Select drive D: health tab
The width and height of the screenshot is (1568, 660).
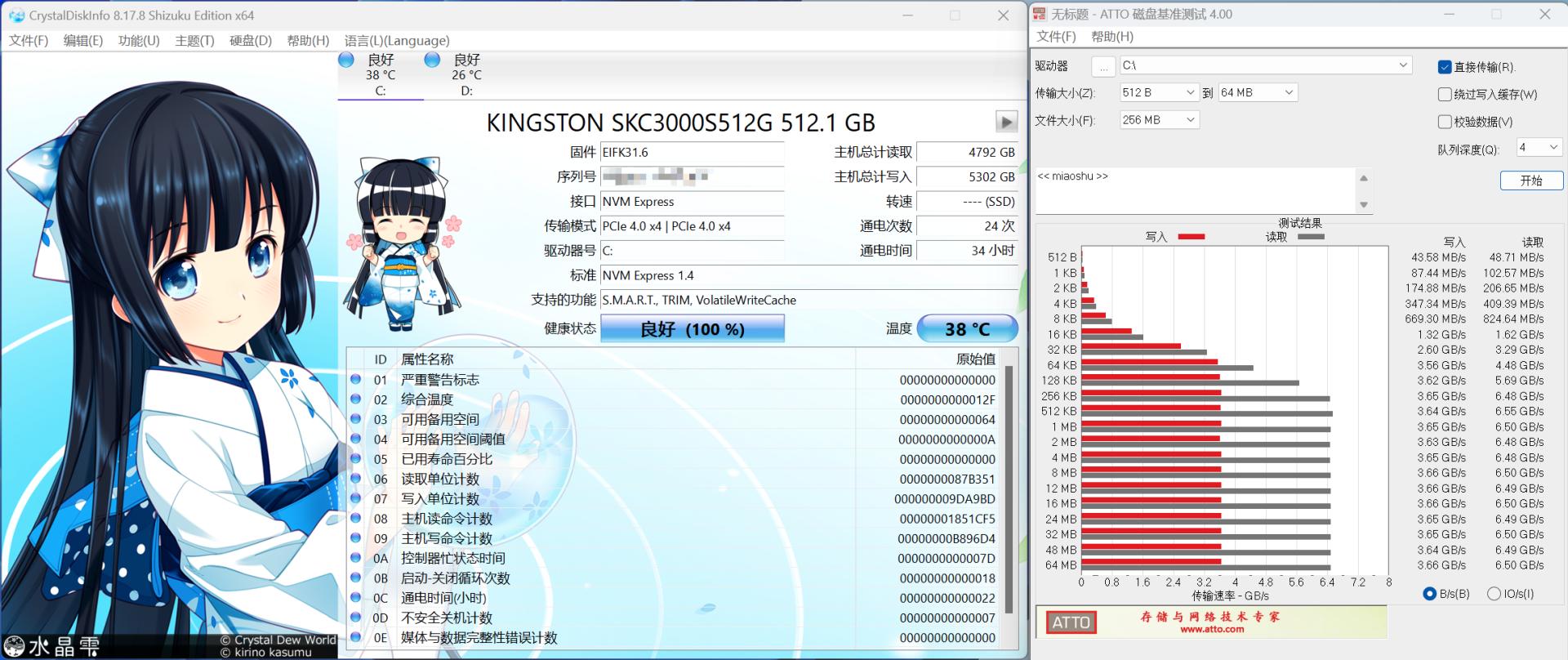466,75
